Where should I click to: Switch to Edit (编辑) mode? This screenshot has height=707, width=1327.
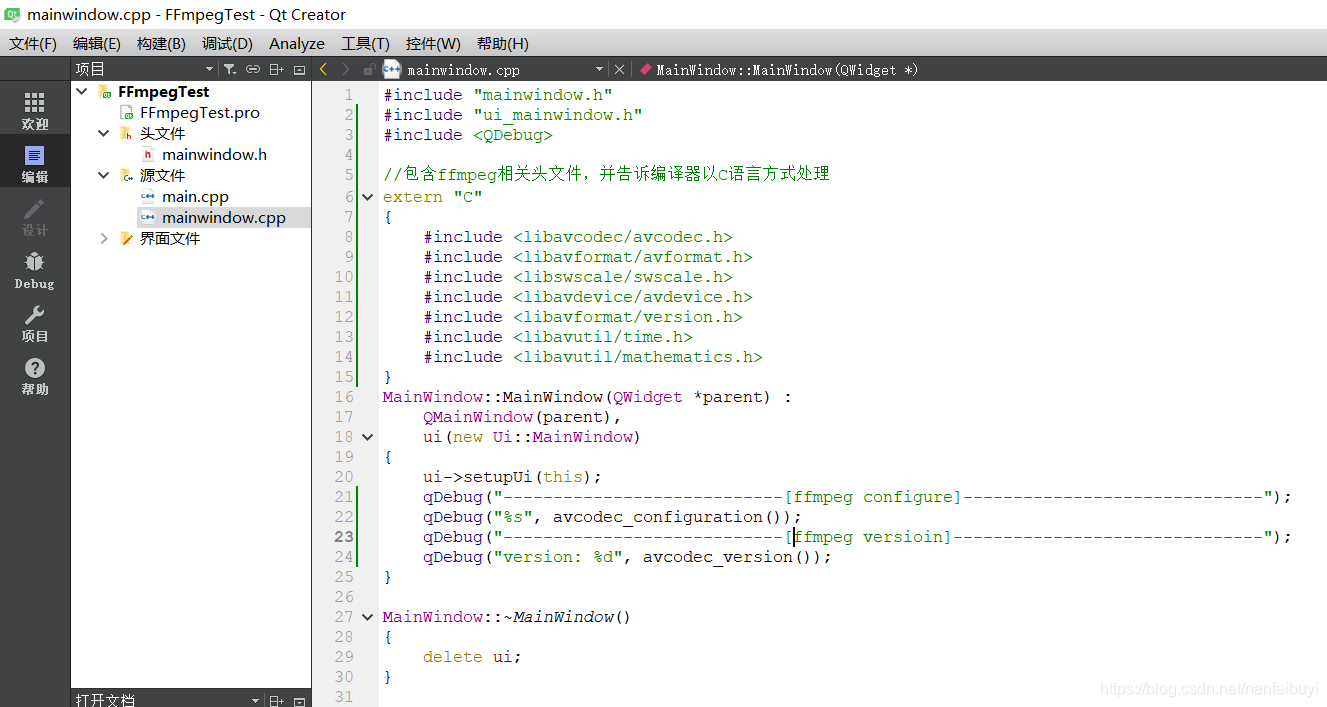click(35, 164)
